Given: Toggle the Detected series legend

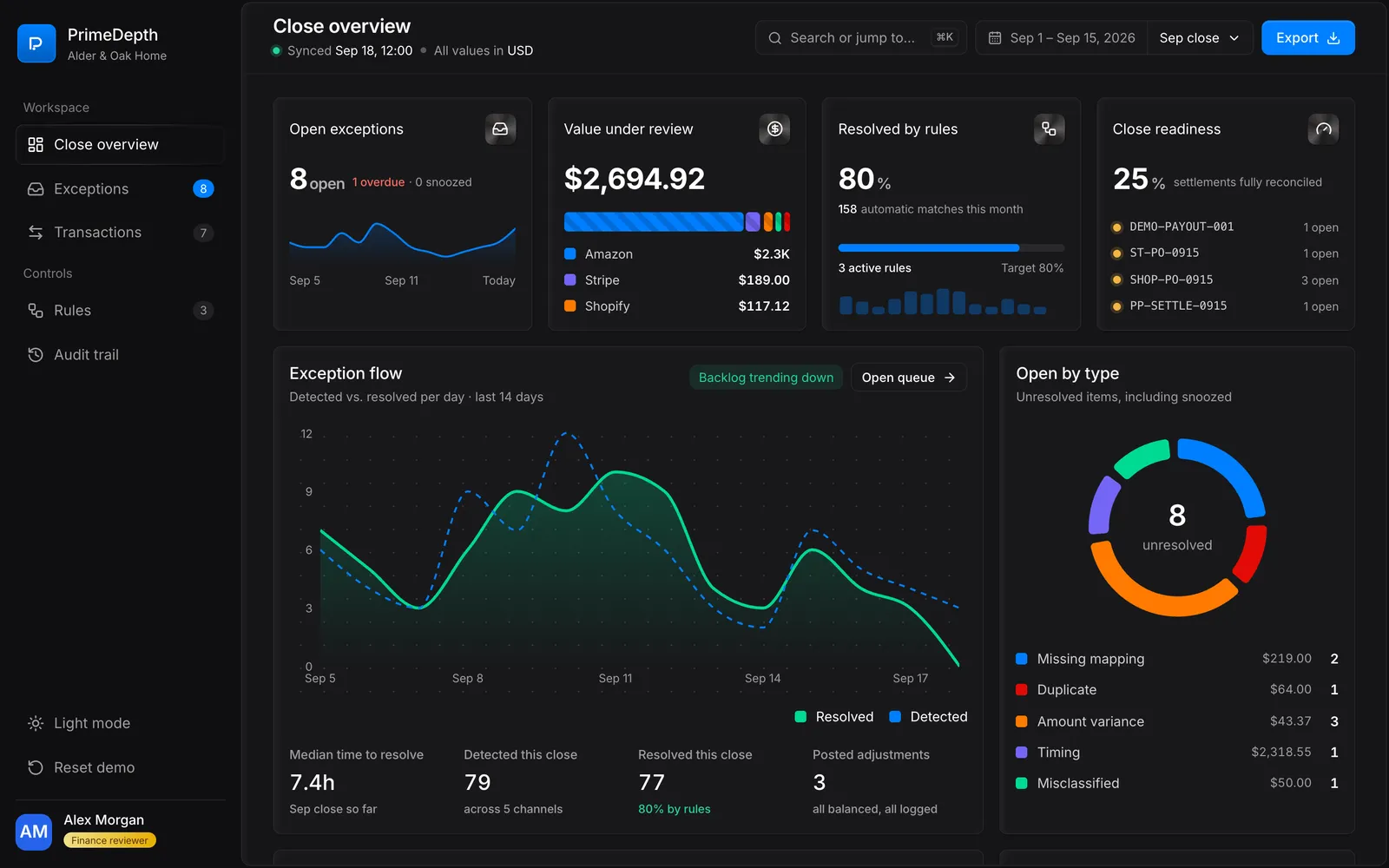Looking at the screenshot, I should [x=928, y=717].
